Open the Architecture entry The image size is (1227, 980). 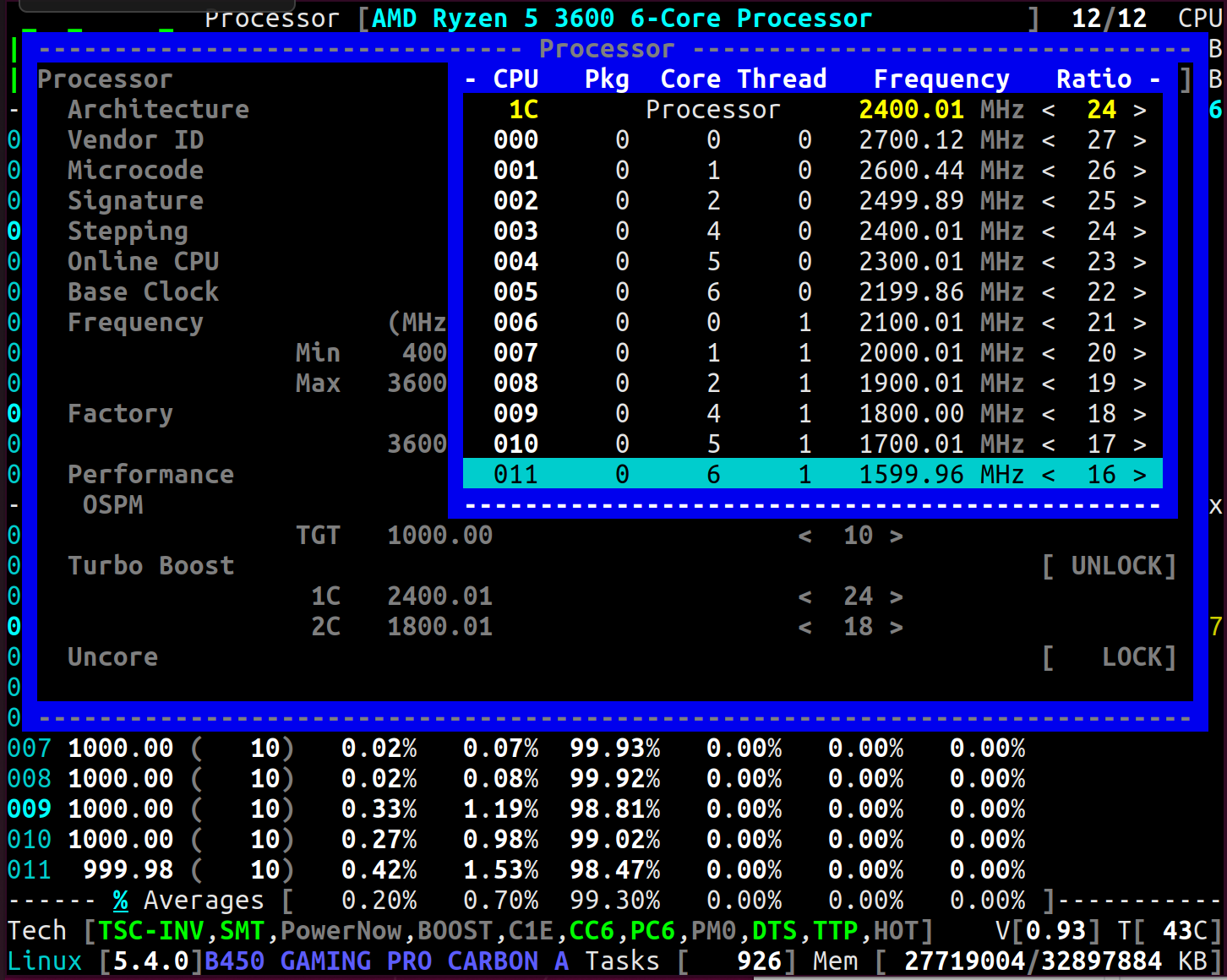pyautogui.click(x=158, y=110)
